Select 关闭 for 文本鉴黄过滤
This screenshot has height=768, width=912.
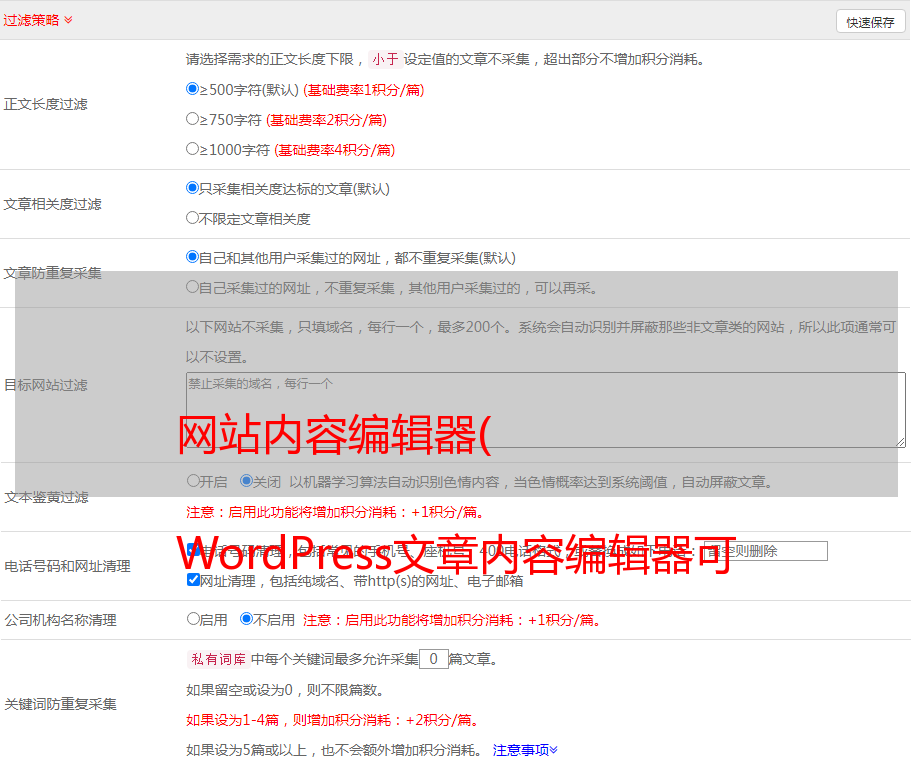point(246,481)
